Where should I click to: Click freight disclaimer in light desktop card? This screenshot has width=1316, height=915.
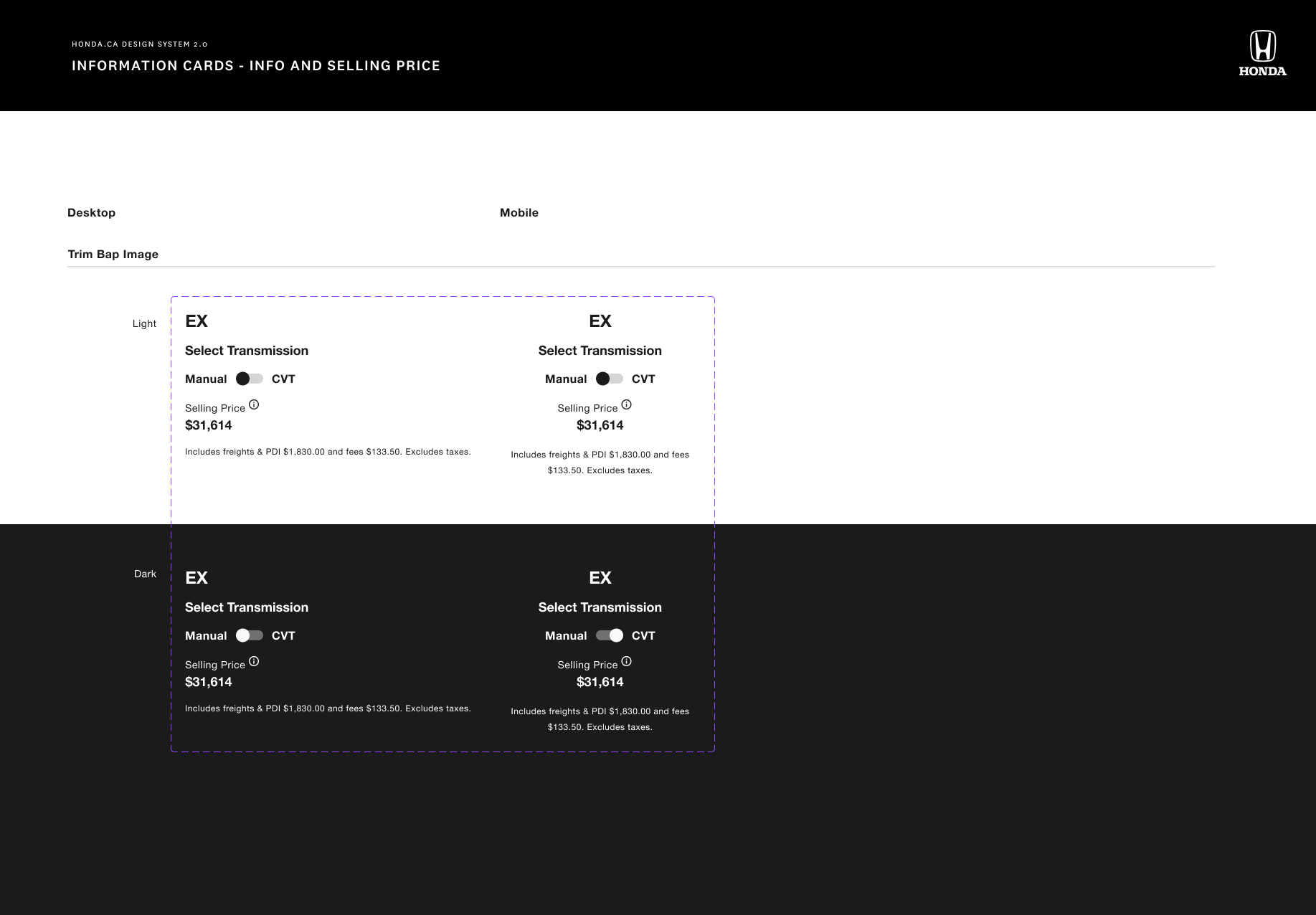click(x=328, y=452)
